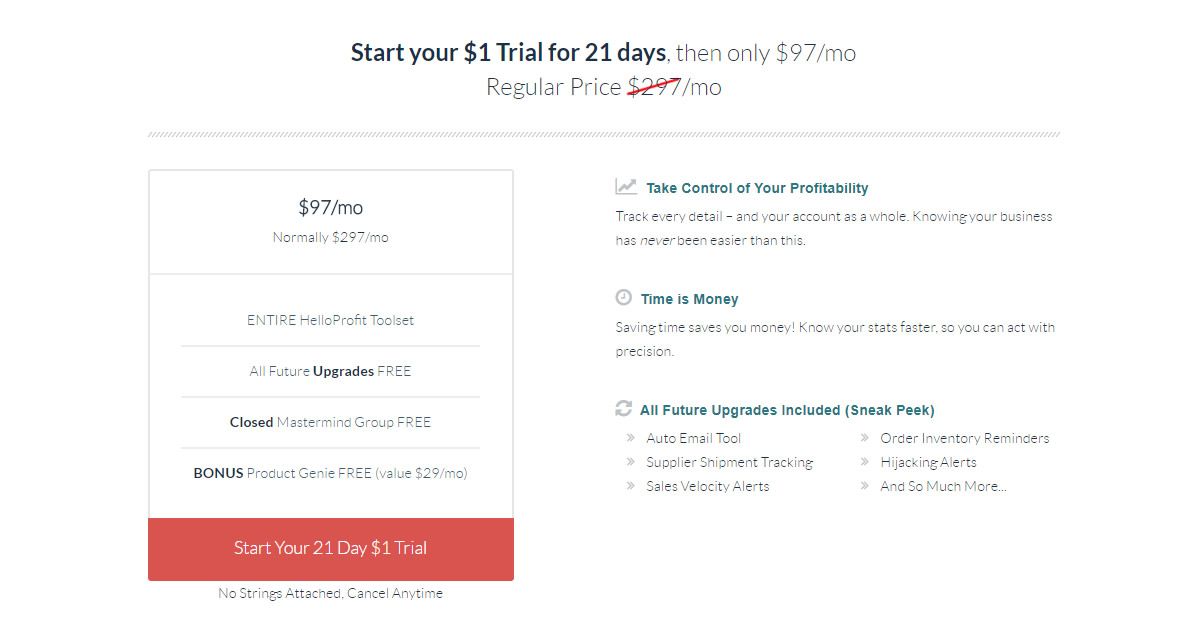
Task: Click the refresh icon next to All Future Upgrades
Action: (x=624, y=408)
